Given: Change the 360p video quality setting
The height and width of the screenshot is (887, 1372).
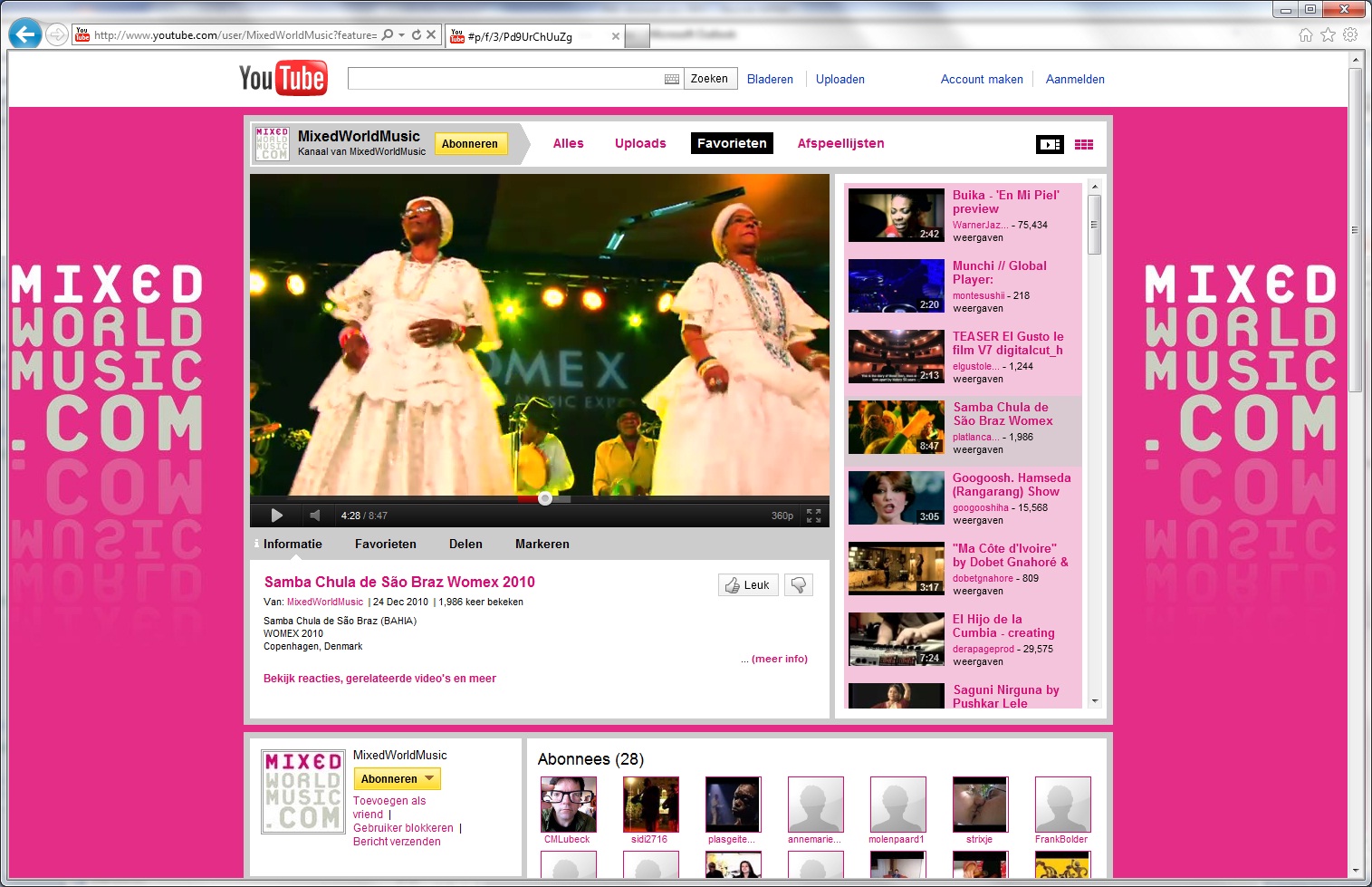Looking at the screenshot, I should click(x=782, y=516).
